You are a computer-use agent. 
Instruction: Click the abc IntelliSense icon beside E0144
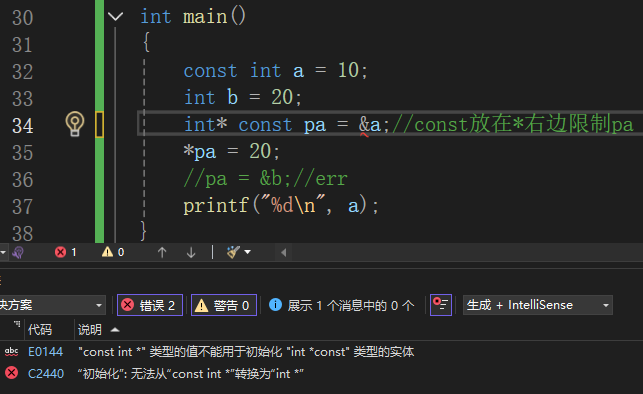11,351
